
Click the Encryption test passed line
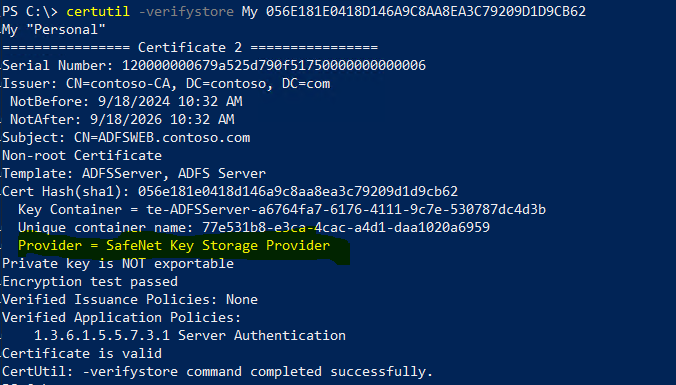(90, 282)
